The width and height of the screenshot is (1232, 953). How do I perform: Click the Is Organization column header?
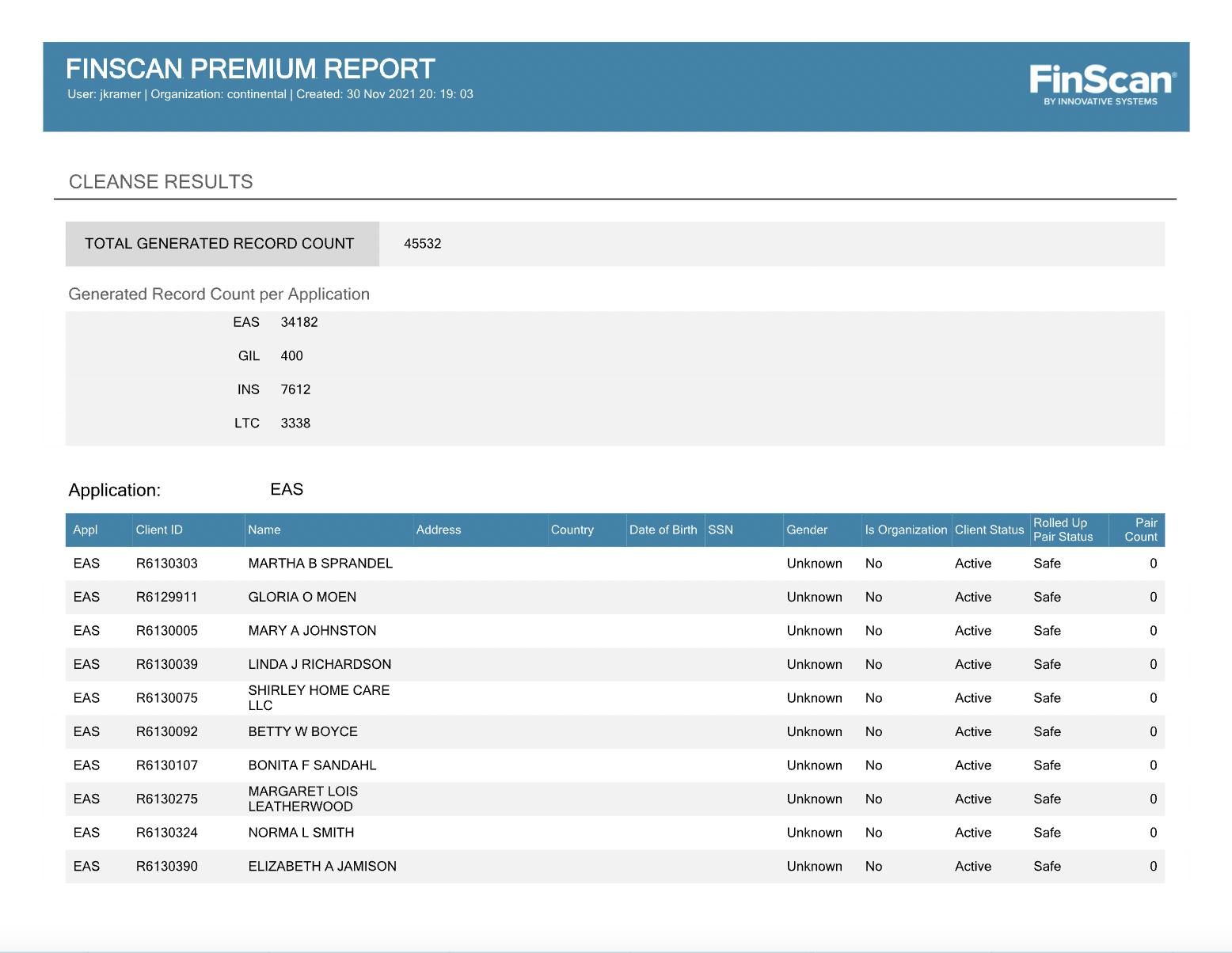[906, 530]
